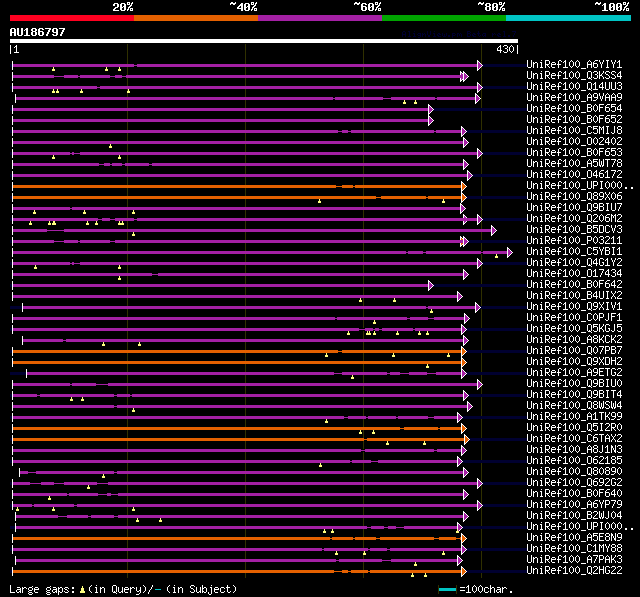The width and height of the screenshot is (640, 597).
Task: Click the purple alignment bar for Q9BIU0
Action: (245, 384)
